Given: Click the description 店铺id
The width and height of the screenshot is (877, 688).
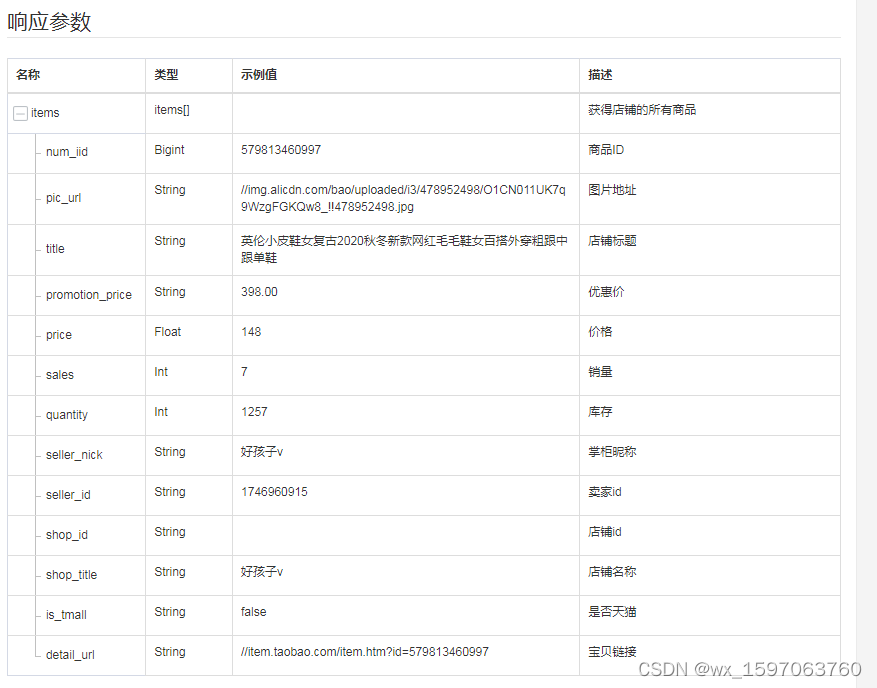Looking at the screenshot, I should click(605, 532).
